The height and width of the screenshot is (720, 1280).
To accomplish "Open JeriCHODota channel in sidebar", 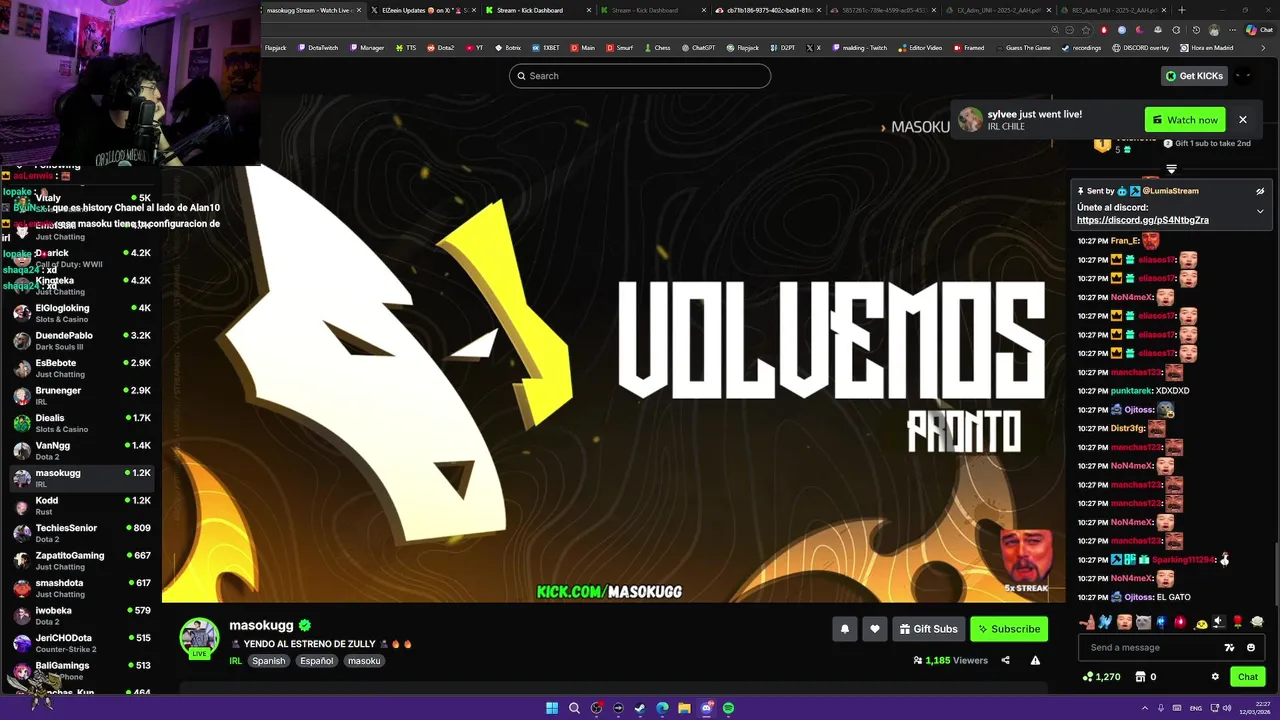I will coord(81,643).
